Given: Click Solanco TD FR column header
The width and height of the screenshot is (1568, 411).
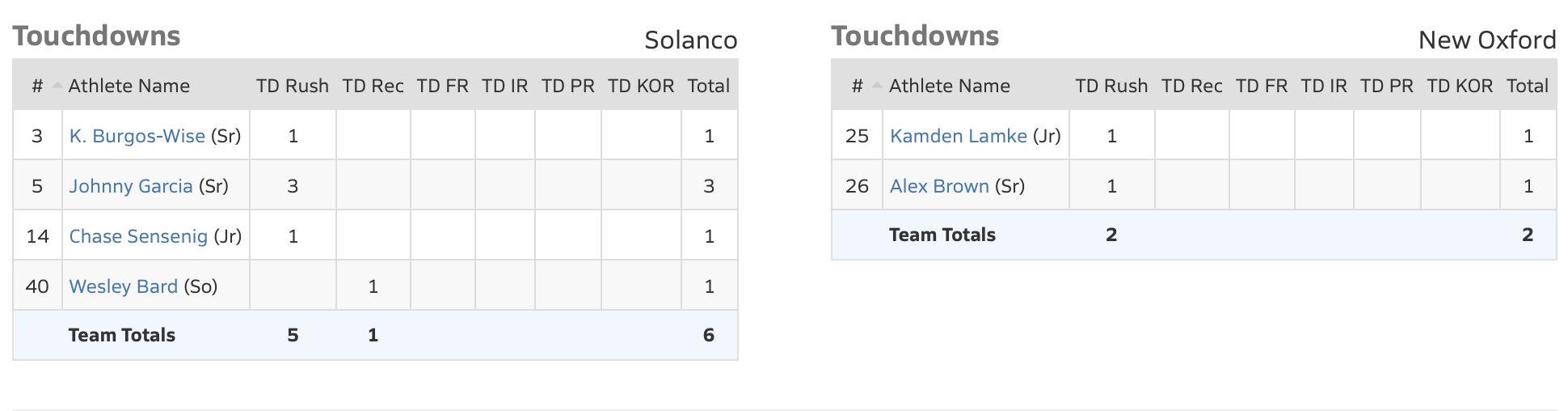Looking at the screenshot, I should pyautogui.click(x=442, y=86).
